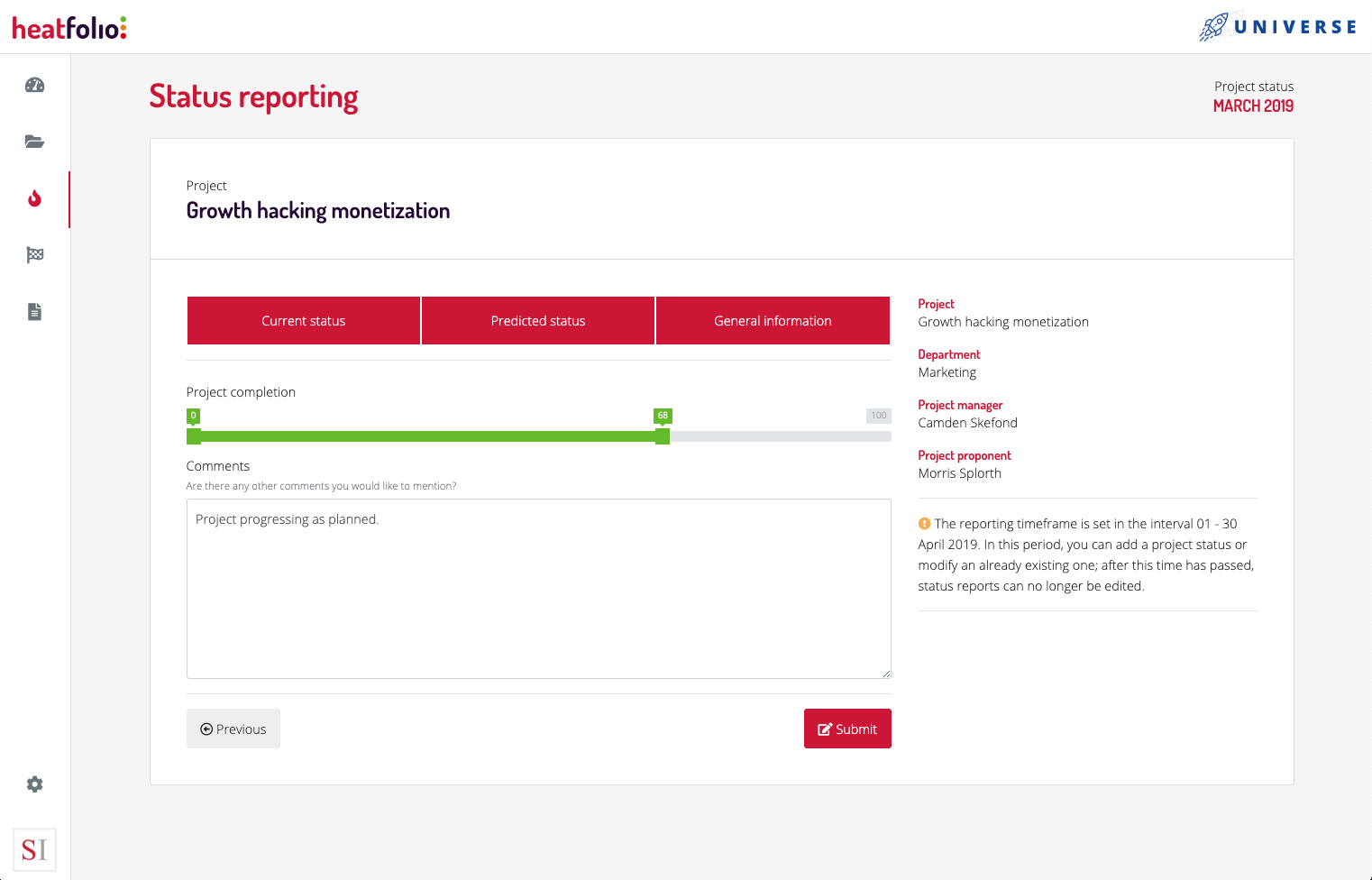Open settings gear icon in sidebar
The height and width of the screenshot is (880, 1372).
point(34,784)
